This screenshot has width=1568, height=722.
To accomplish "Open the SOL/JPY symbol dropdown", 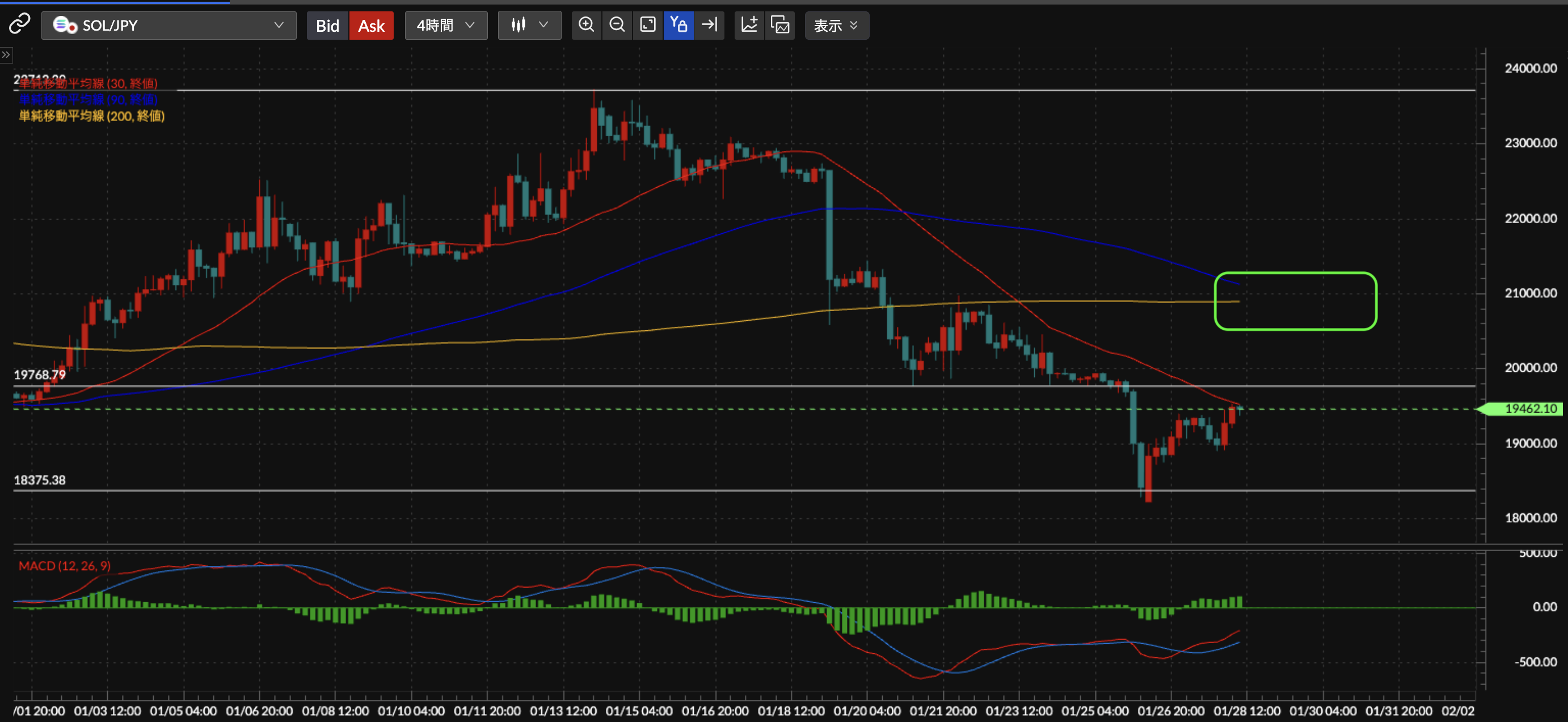I will pos(168,26).
